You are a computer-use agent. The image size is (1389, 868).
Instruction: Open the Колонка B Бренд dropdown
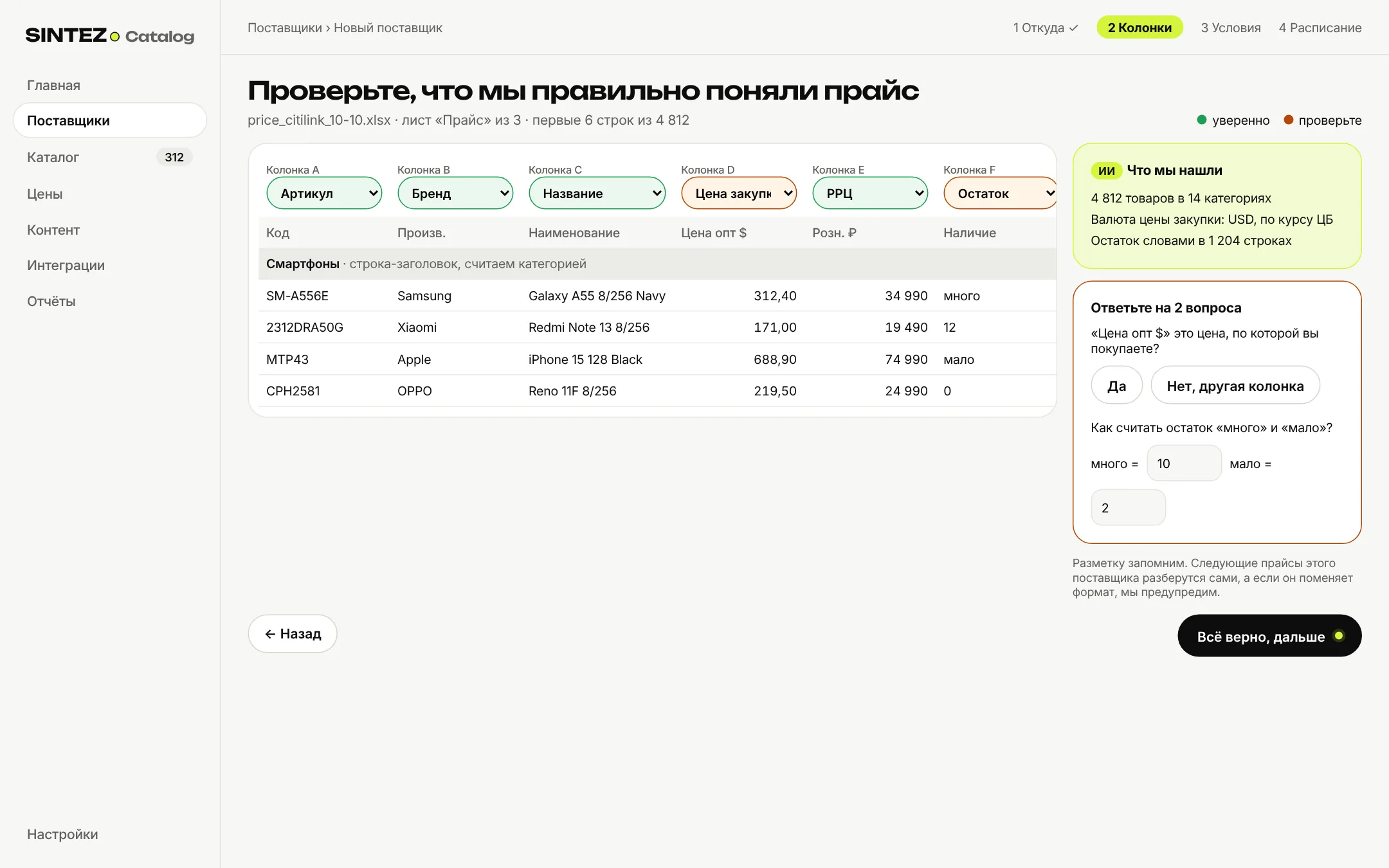coord(455,193)
